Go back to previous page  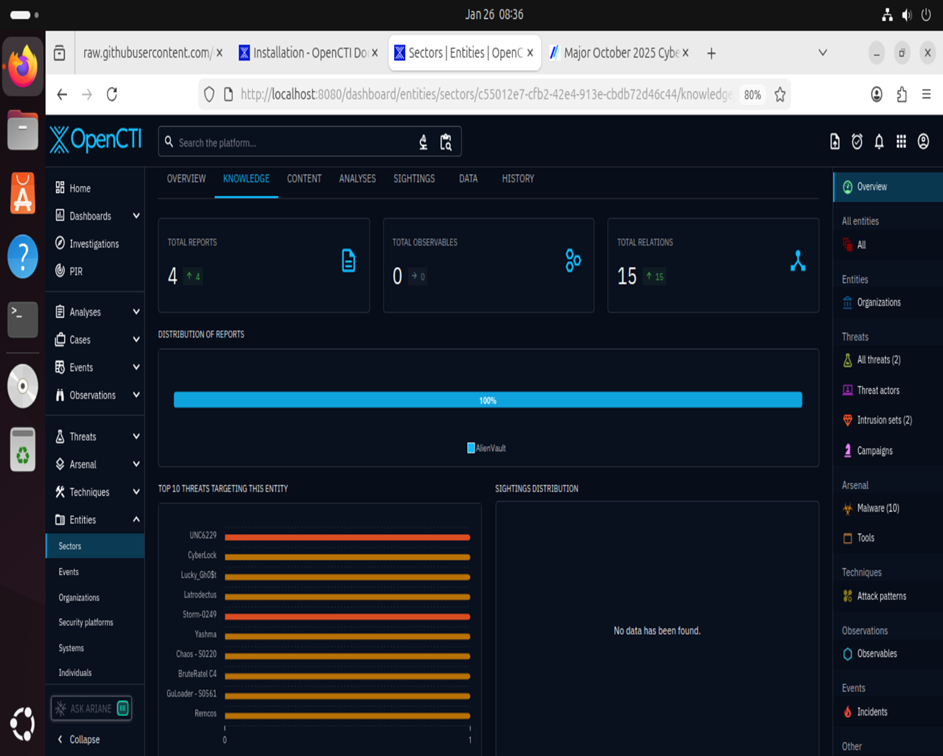click(62, 94)
